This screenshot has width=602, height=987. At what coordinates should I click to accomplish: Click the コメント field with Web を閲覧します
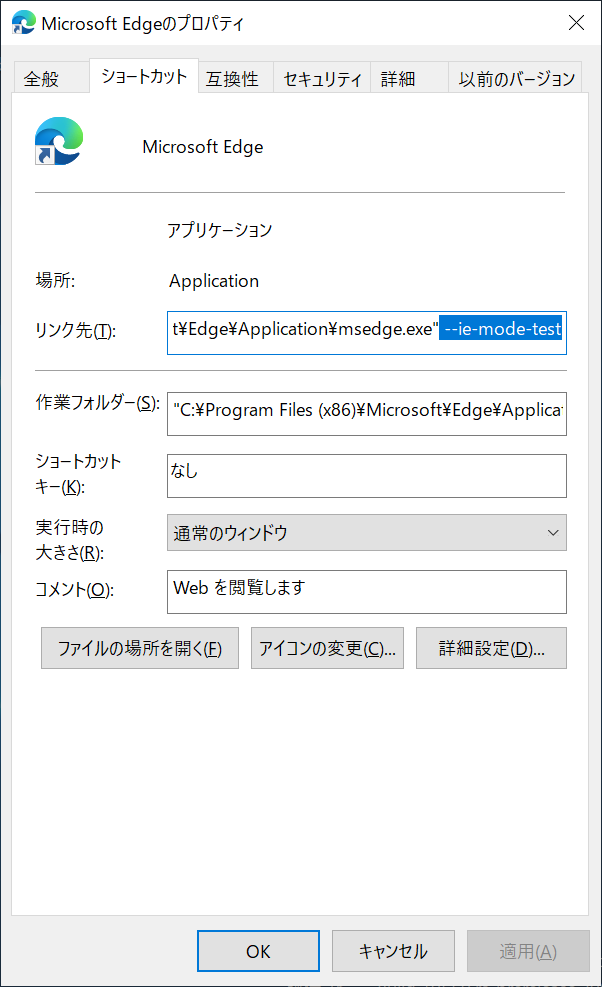366,592
